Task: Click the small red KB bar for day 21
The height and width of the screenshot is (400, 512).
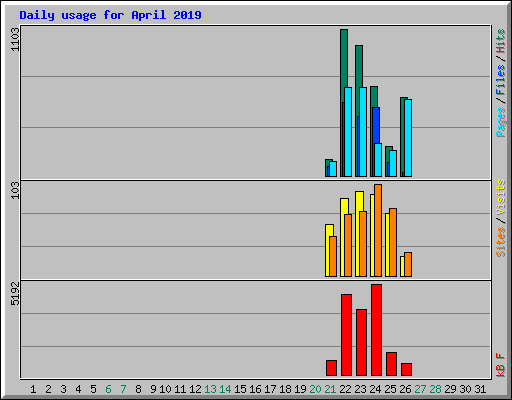Action: (x=332, y=368)
